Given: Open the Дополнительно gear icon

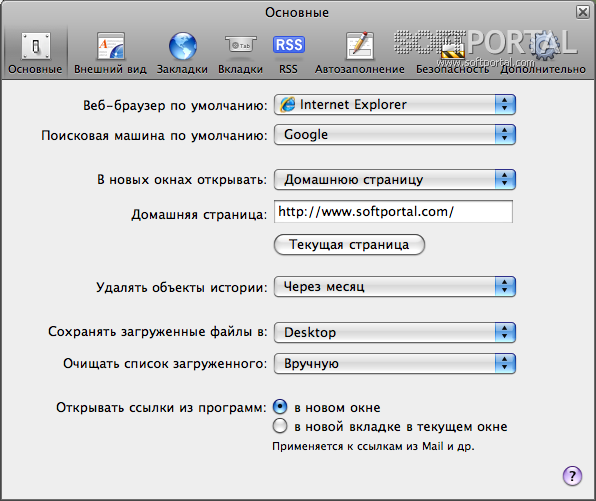Looking at the screenshot, I should (x=544, y=46).
